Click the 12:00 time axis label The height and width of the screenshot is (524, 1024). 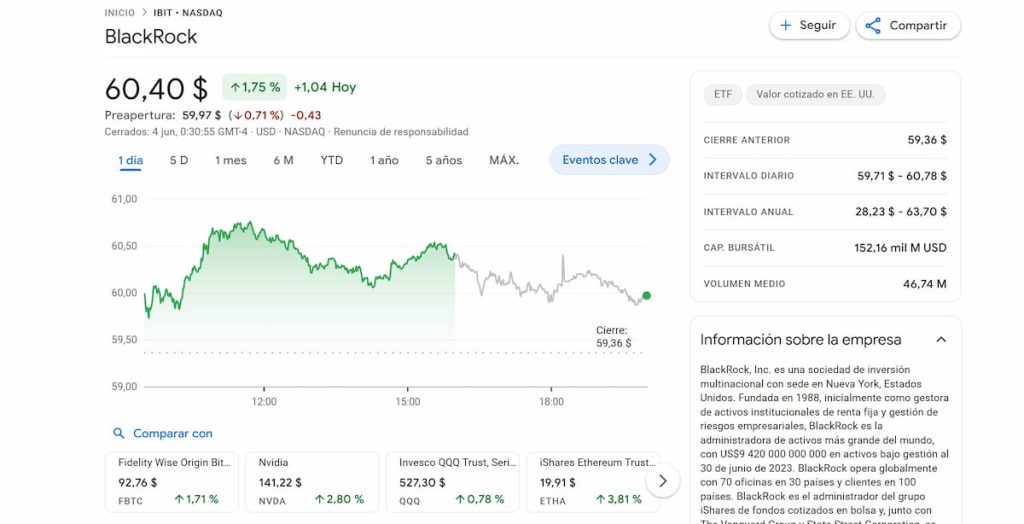pos(264,402)
